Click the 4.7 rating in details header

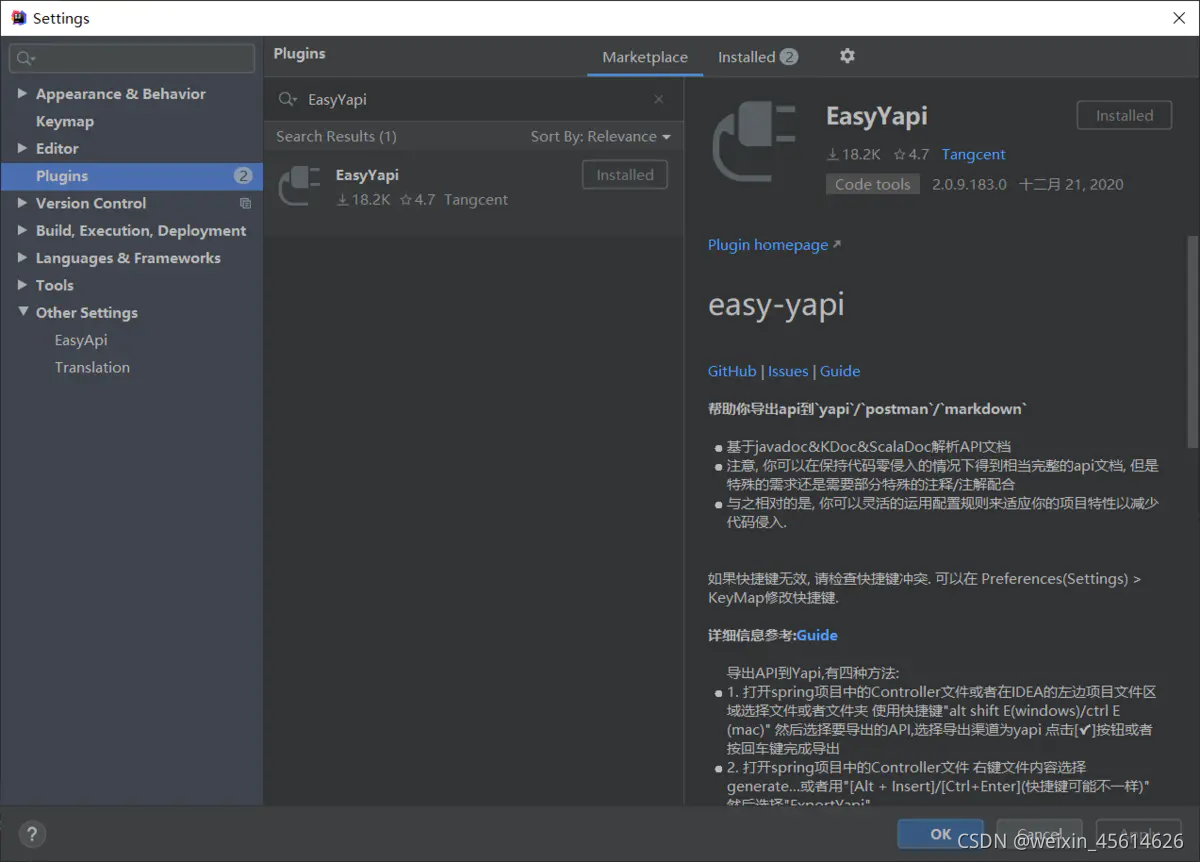(911, 155)
